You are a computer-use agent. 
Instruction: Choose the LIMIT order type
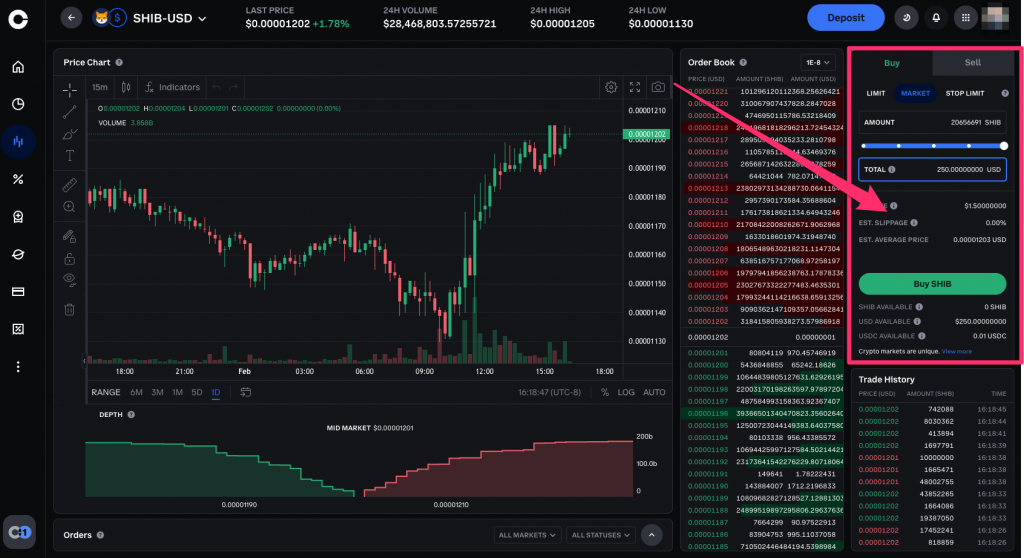(876, 93)
